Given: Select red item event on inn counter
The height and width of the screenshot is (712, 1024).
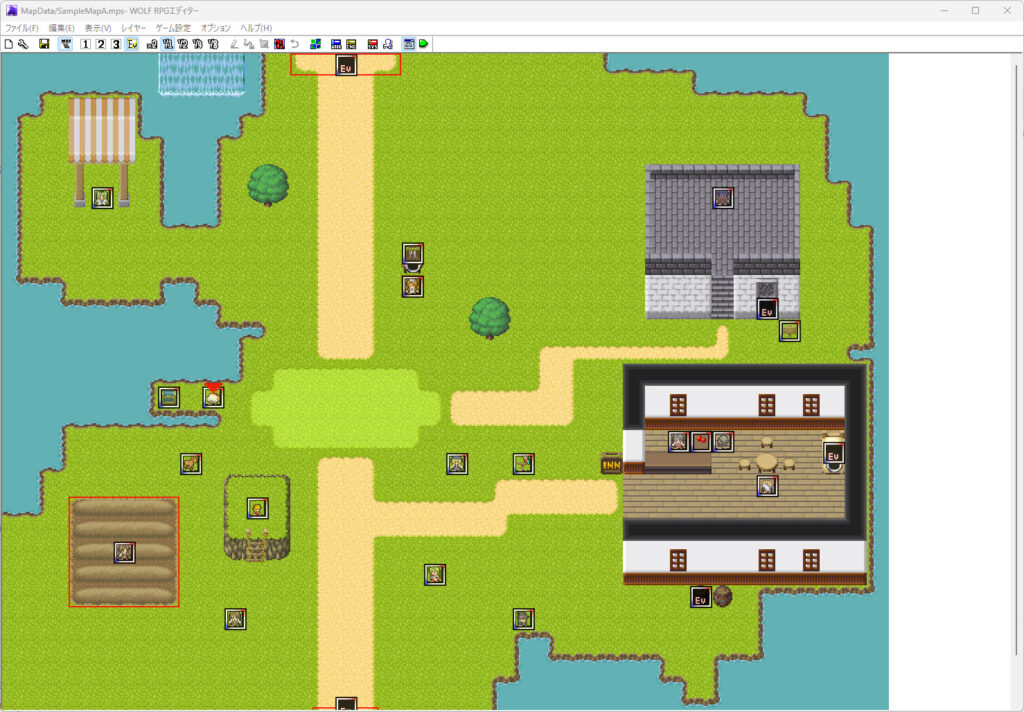Looking at the screenshot, I should coord(701,442).
